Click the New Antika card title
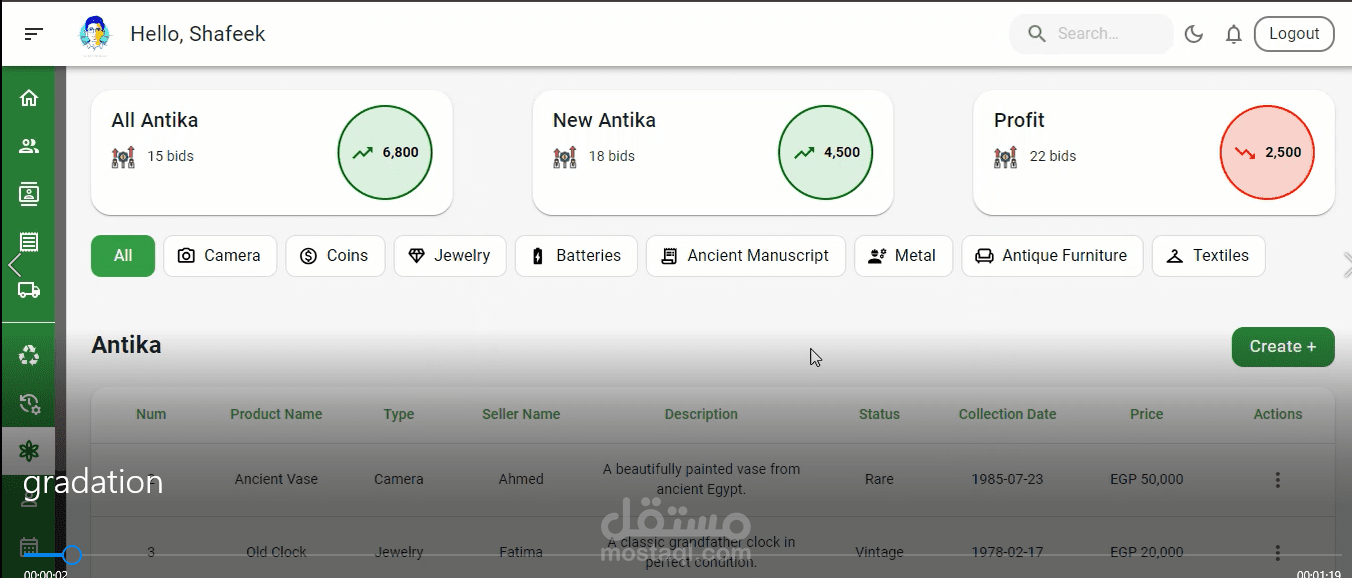The image size is (1352, 578). click(x=604, y=120)
